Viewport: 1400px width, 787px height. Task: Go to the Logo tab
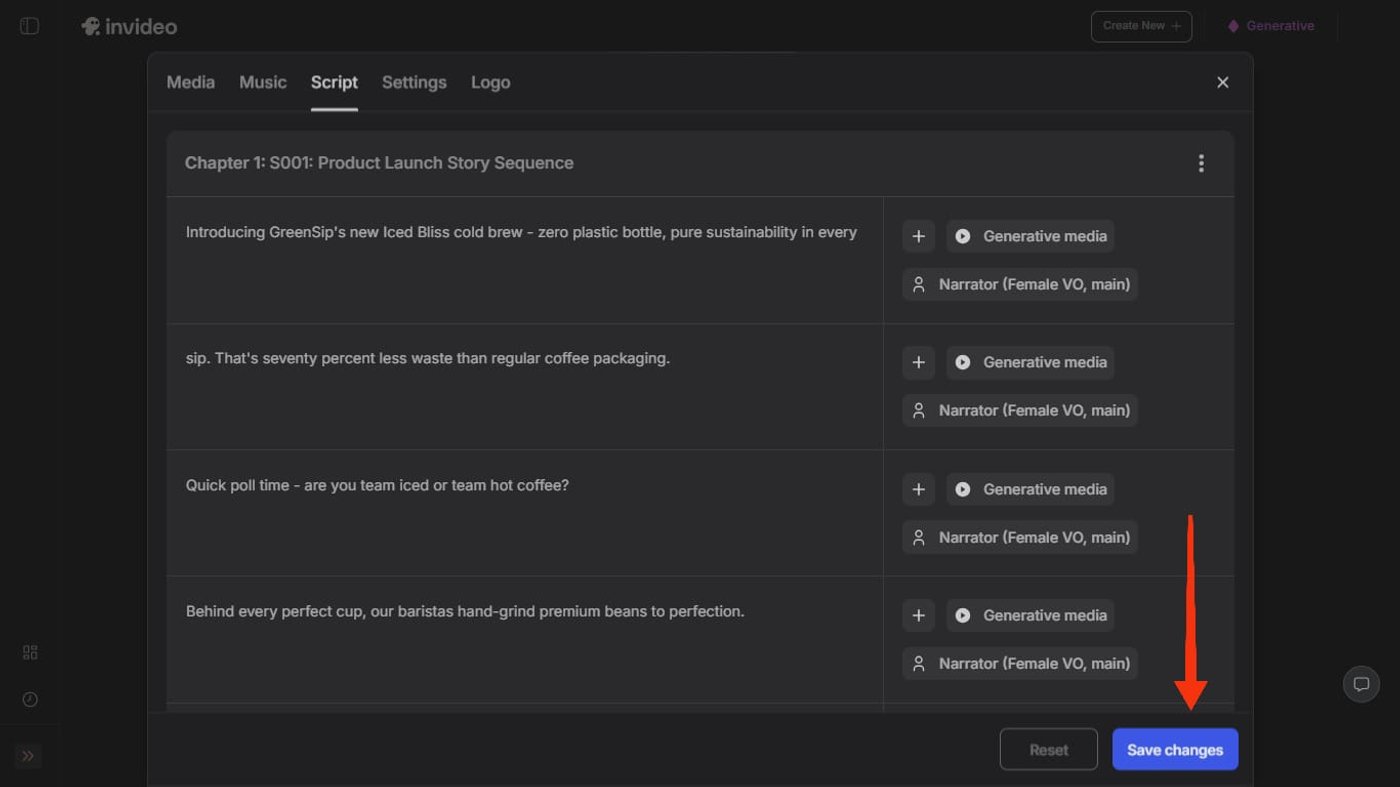click(490, 83)
